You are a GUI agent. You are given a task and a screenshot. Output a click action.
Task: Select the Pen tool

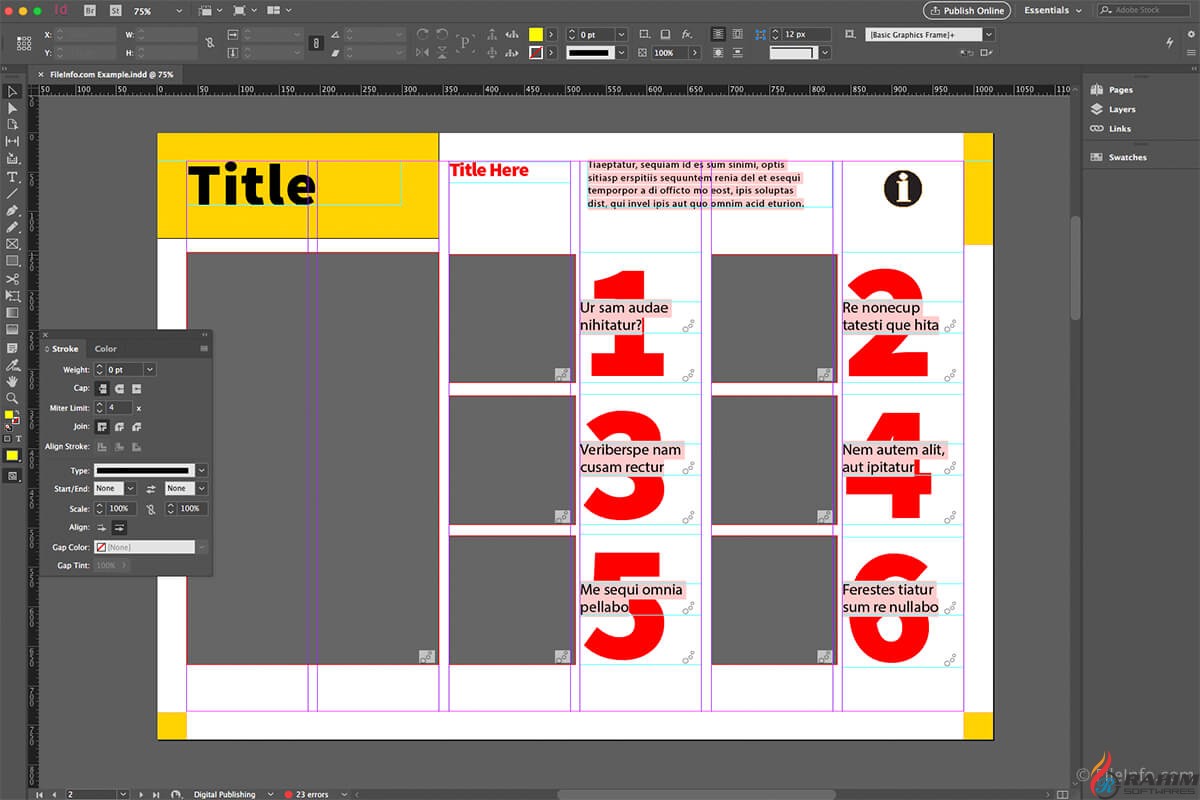click(x=12, y=210)
